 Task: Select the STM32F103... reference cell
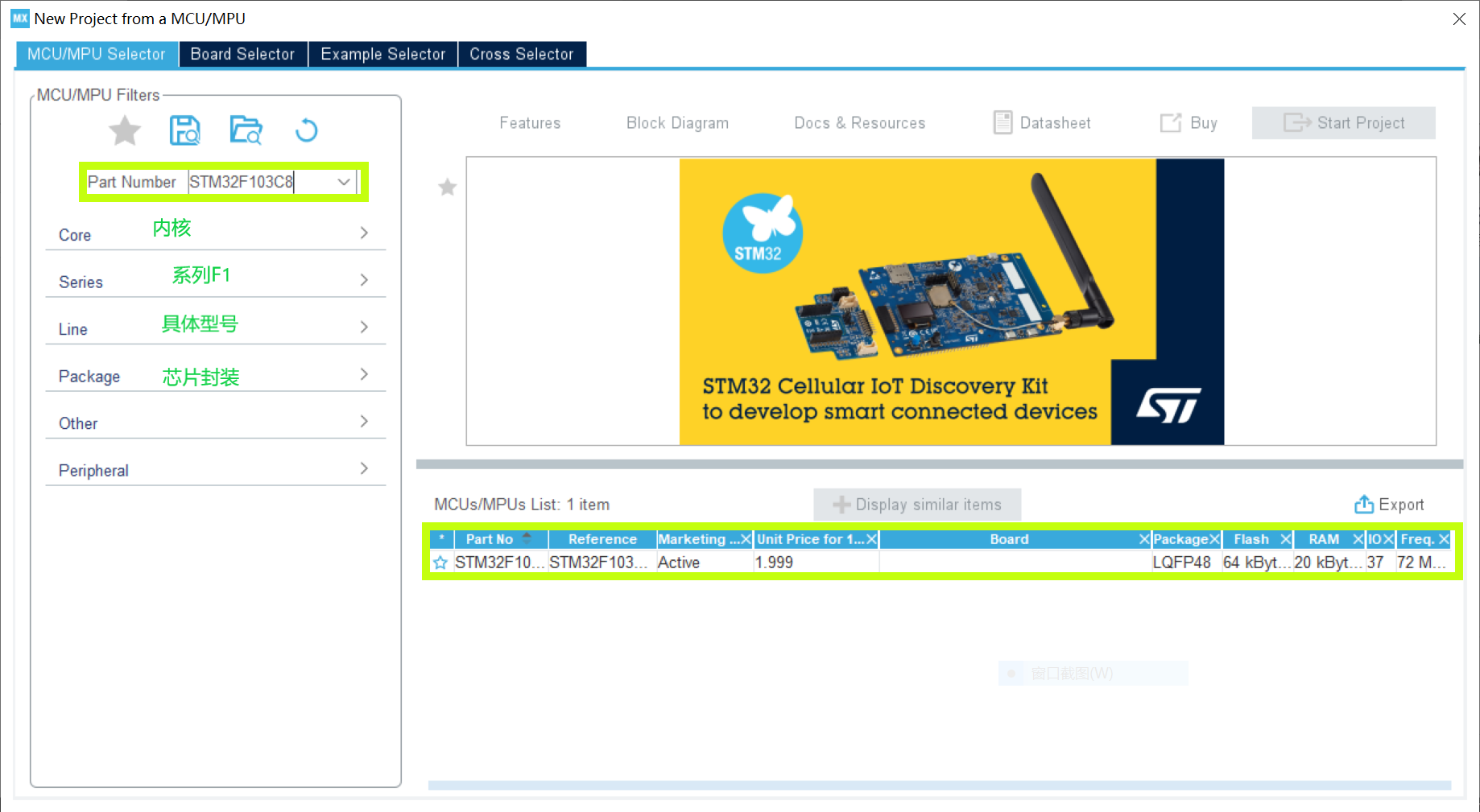[x=602, y=563]
